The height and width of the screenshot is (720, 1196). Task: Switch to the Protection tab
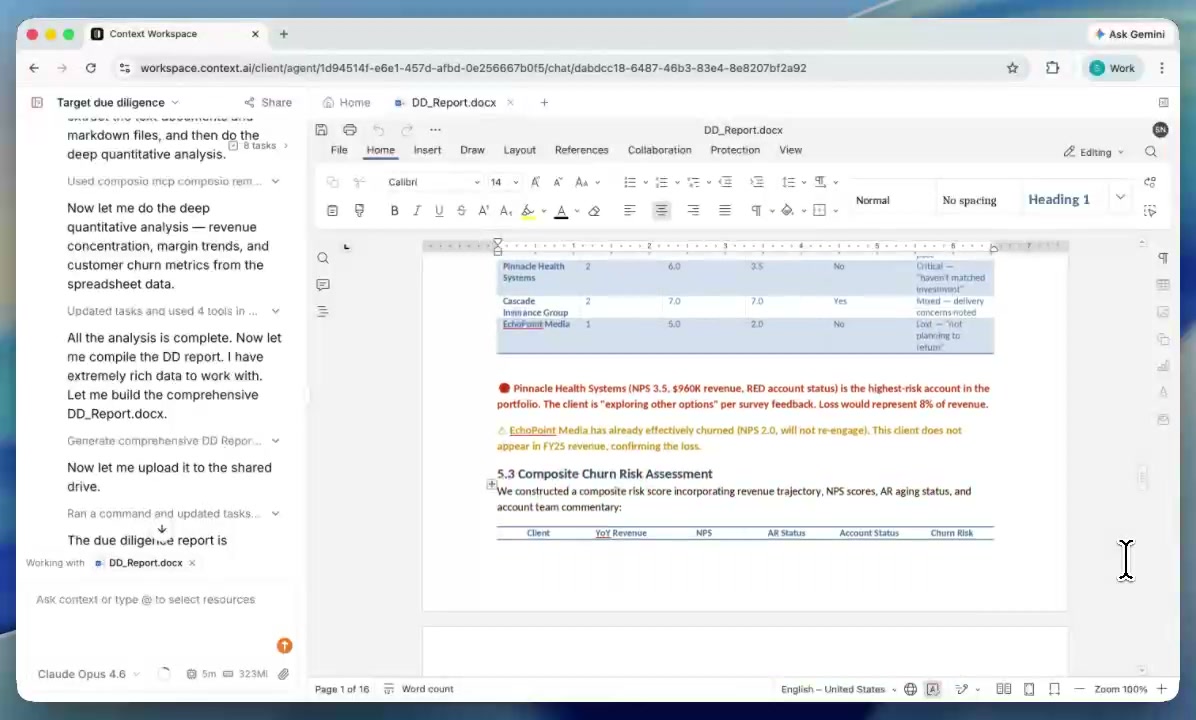pyautogui.click(x=735, y=150)
